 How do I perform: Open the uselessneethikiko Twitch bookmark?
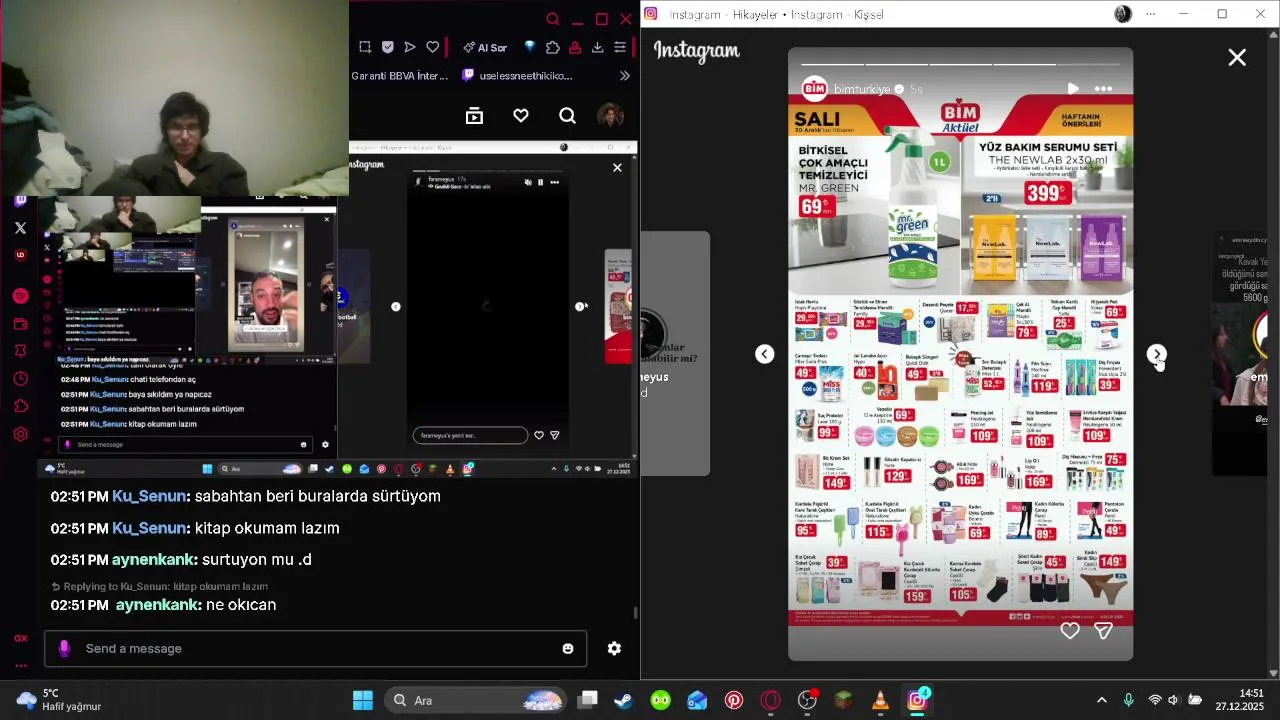coord(517,75)
